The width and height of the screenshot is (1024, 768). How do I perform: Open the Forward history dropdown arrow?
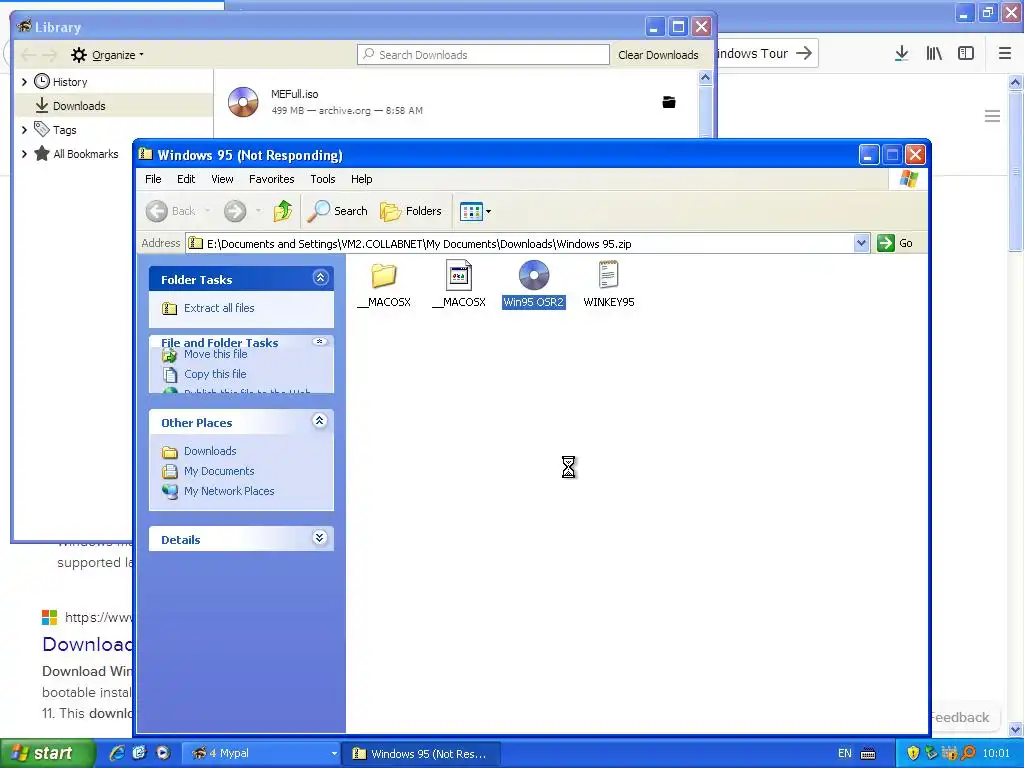(x=258, y=211)
